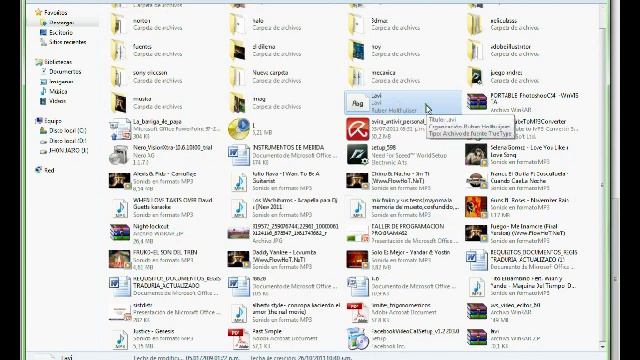
Task: Select Fuego - Me Enamore file name
Action: 528,230
